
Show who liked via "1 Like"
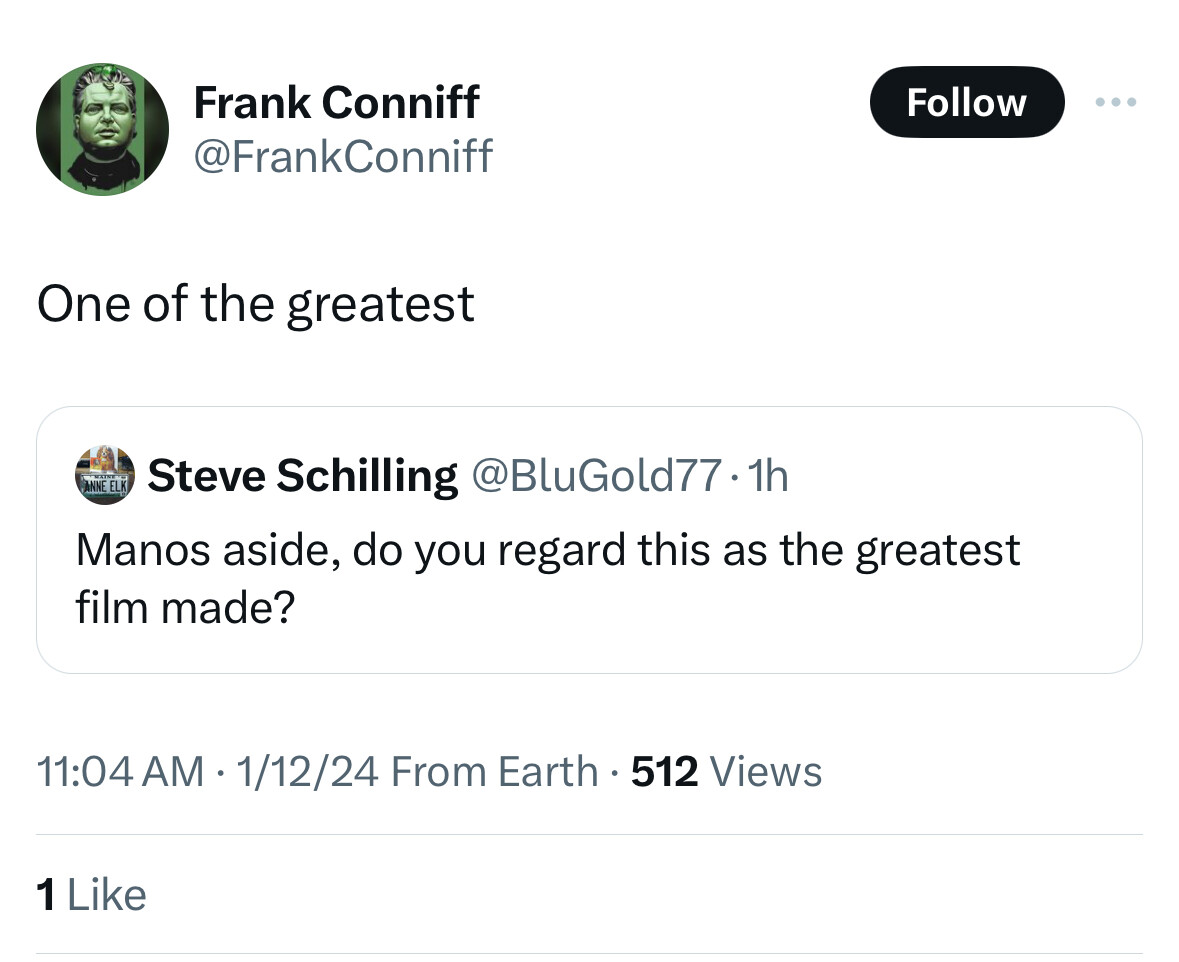91,895
